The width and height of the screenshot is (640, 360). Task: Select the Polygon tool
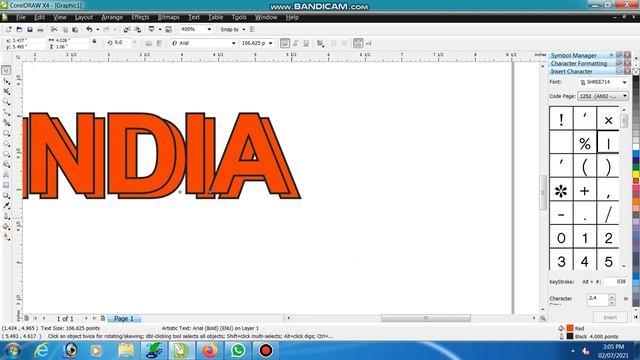6,154
